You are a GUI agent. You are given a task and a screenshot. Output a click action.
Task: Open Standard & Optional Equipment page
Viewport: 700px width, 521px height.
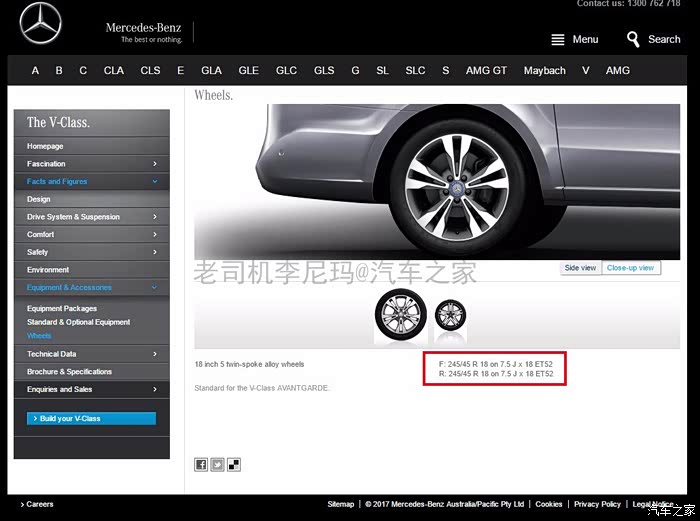click(78, 323)
